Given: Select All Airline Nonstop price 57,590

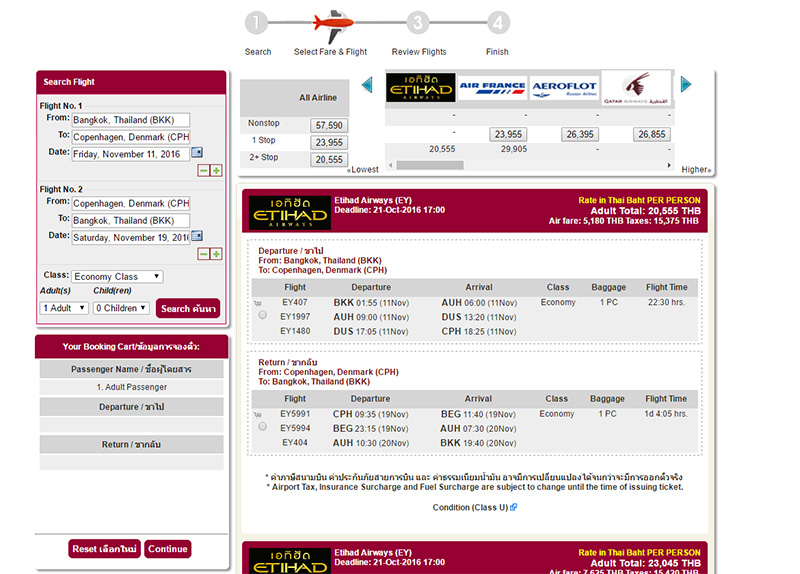Looking at the screenshot, I should point(329,125).
